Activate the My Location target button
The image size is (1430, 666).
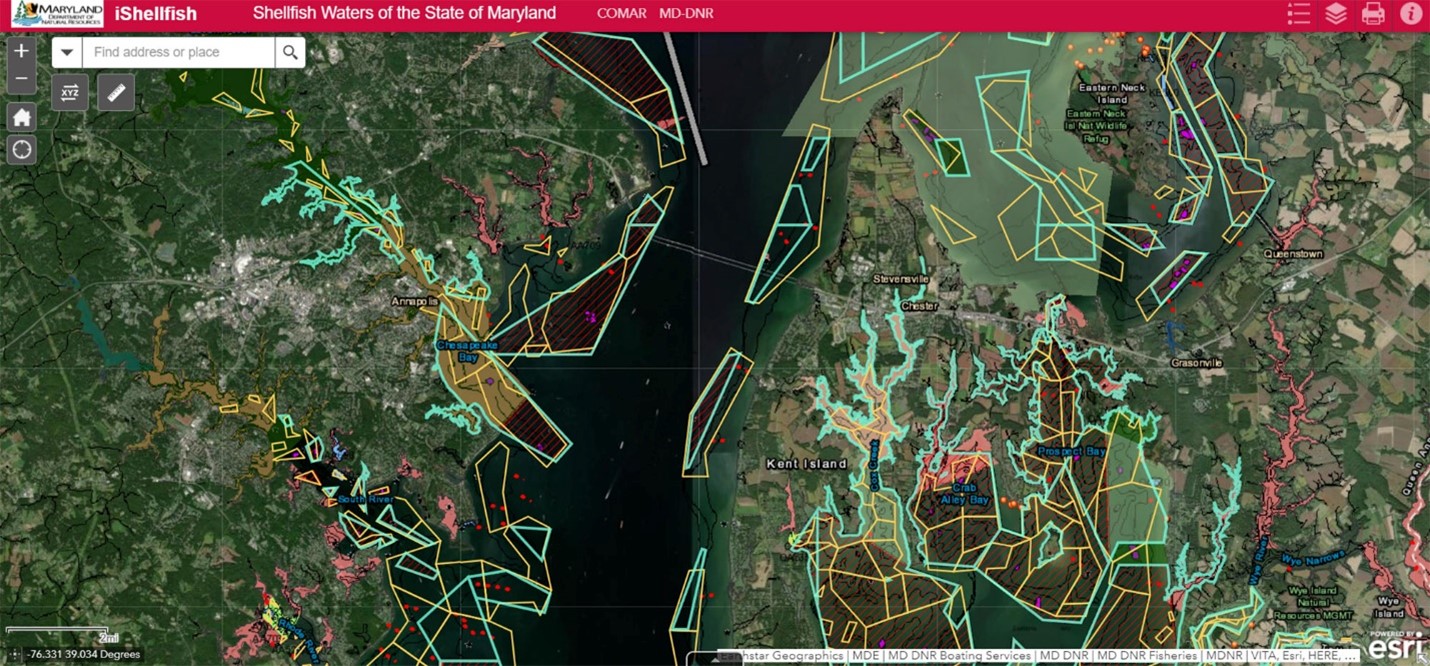tap(21, 150)
